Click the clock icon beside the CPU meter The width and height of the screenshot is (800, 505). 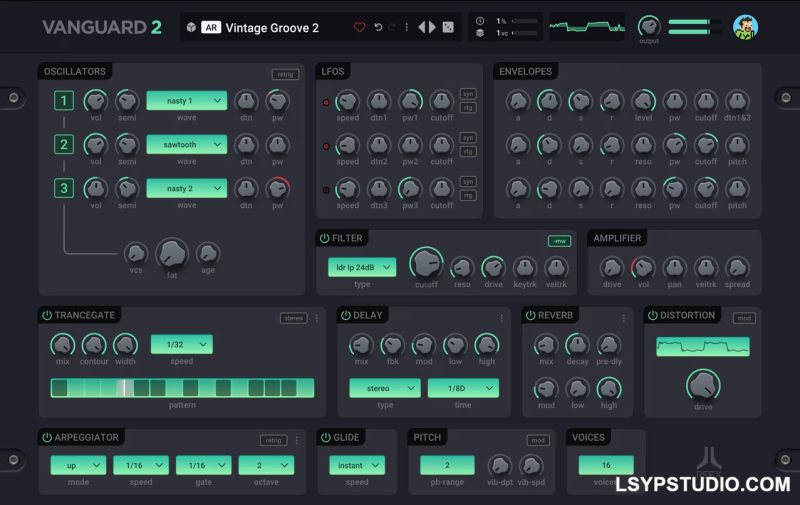[480, 21]
